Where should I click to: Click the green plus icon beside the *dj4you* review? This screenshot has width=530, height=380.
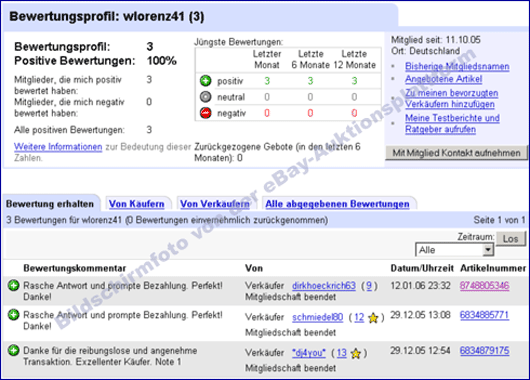[14, 350]
